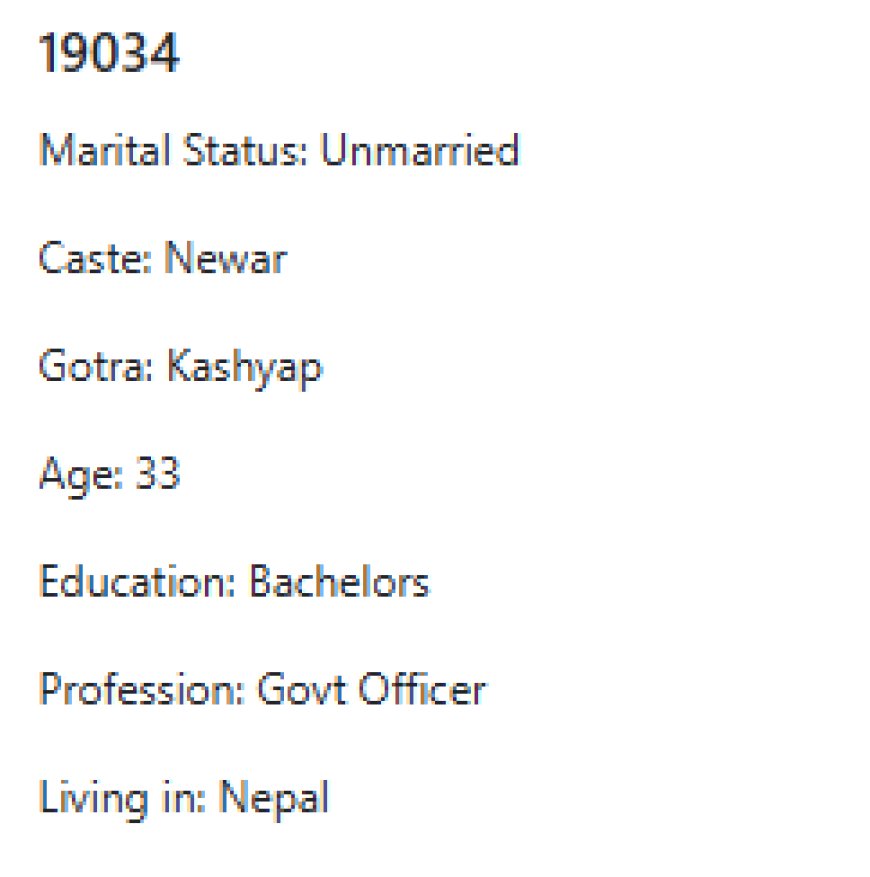The width and height of the screenshot is (870, 877).
Task: Select the age value 33
Action: (x=156, y=475)
